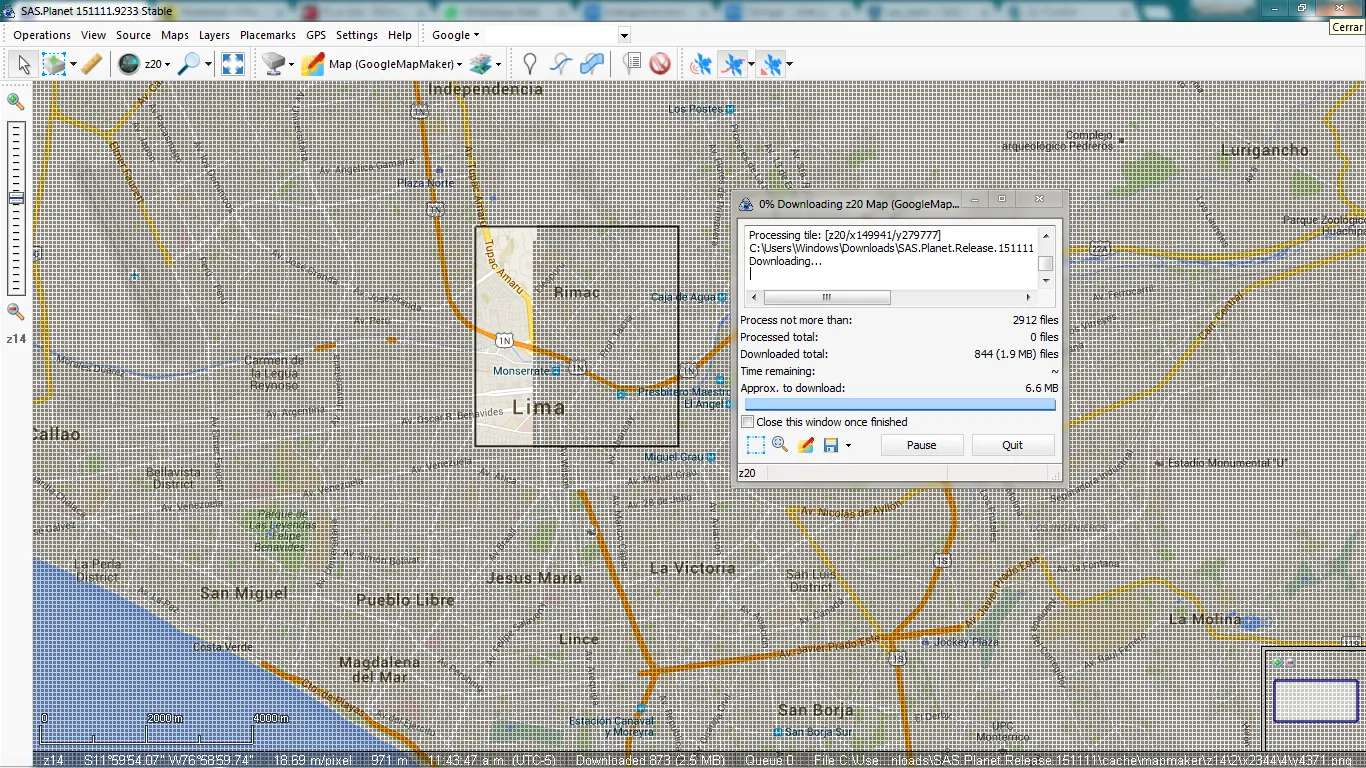This screenshot has width=1366, height=768.
Task: Expand the search box history arrow
Action: tap(624, 35)
